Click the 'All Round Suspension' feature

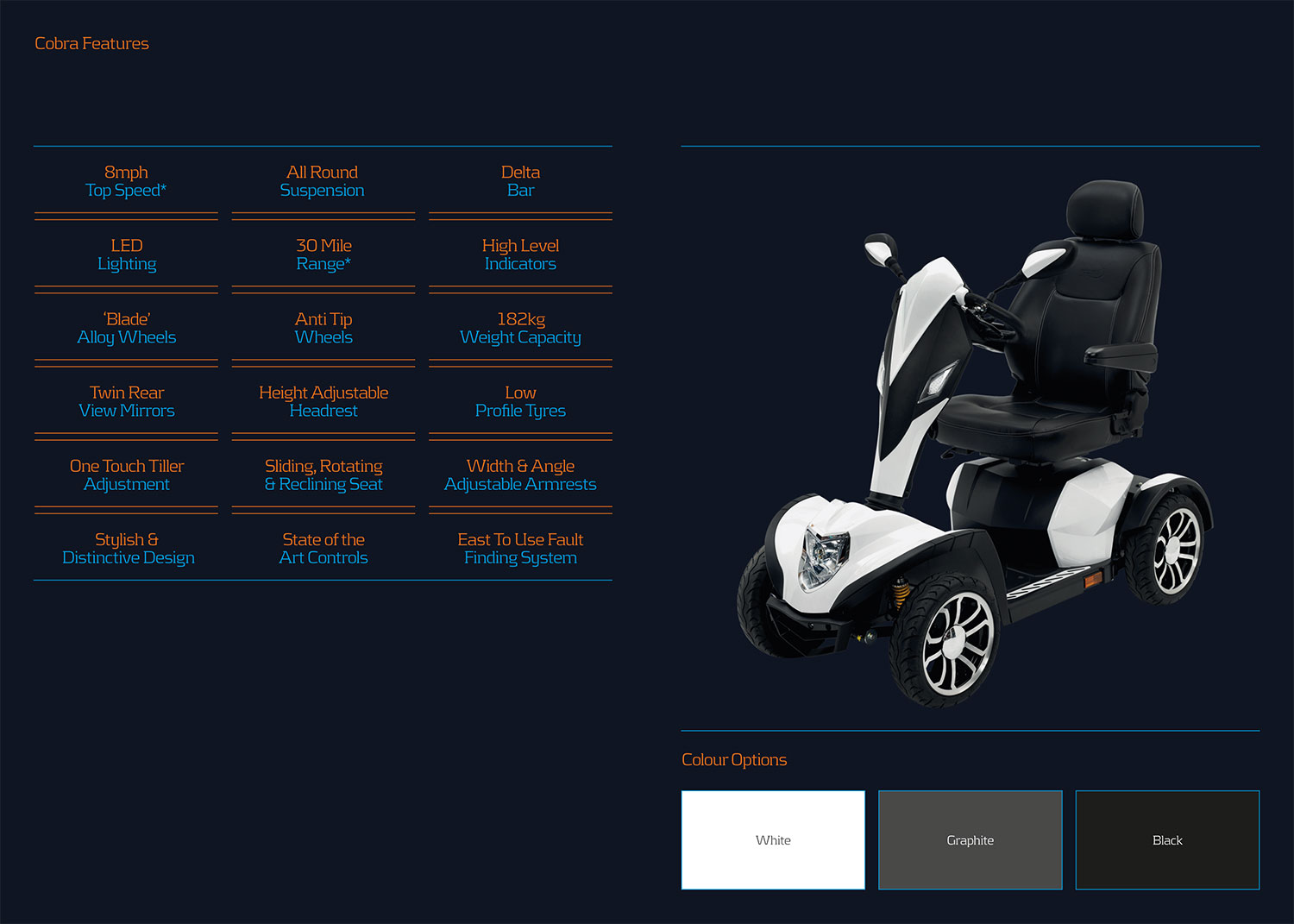(323, 181)
